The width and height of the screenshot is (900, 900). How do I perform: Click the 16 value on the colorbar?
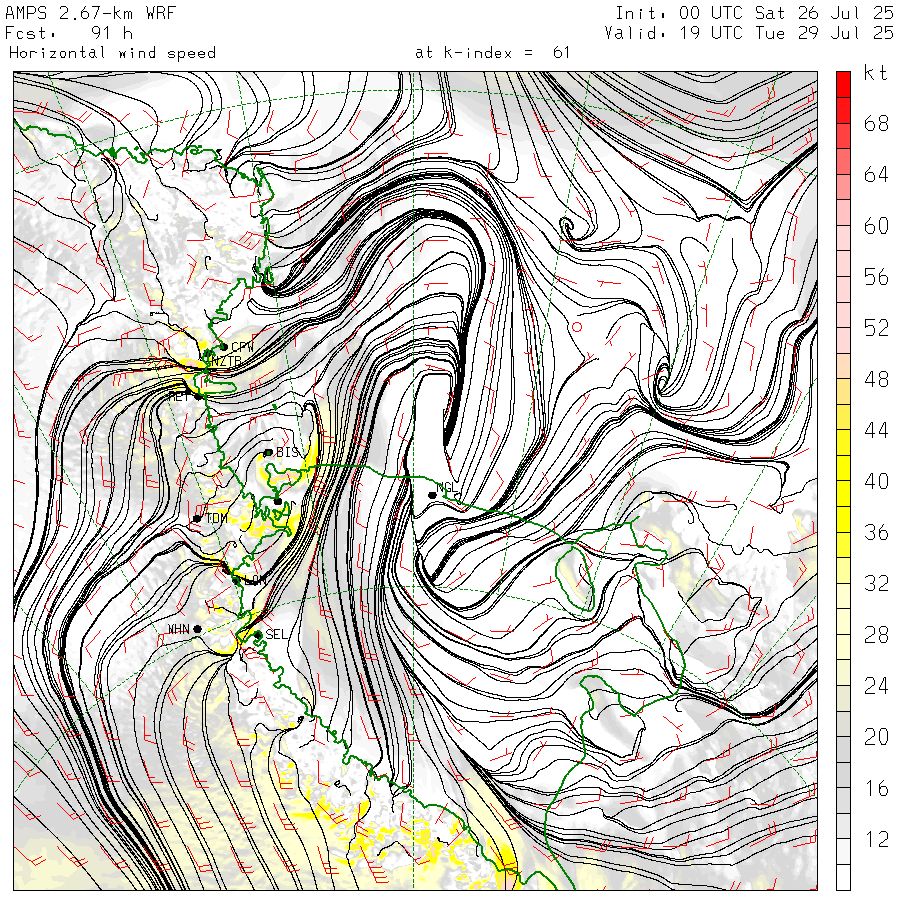click(876, 789)
